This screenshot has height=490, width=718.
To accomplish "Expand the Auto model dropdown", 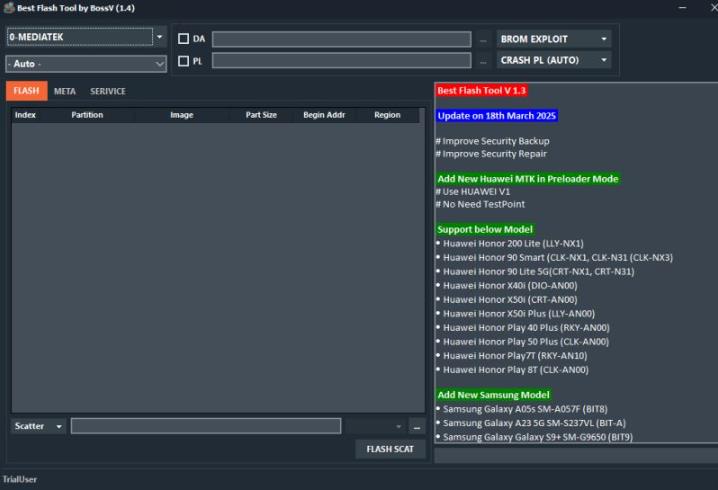I will pyautogui.click(x=85, y=64).
